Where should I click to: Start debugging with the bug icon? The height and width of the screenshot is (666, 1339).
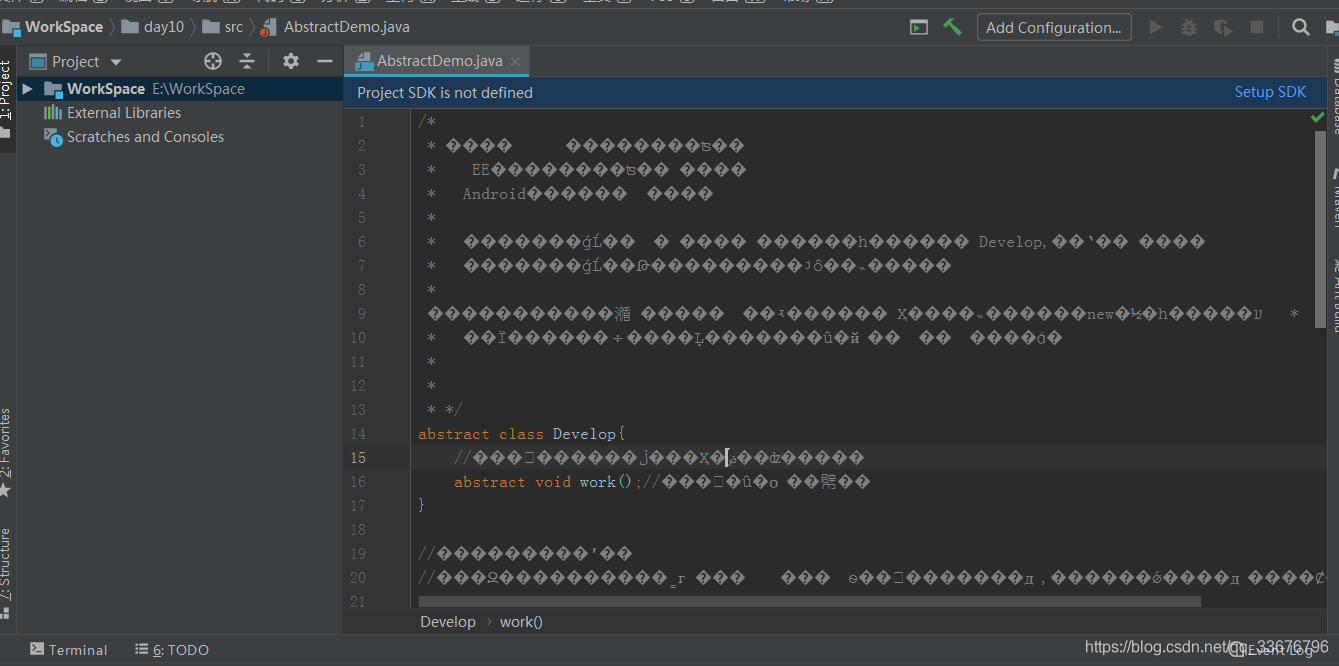coord(1188,27)
